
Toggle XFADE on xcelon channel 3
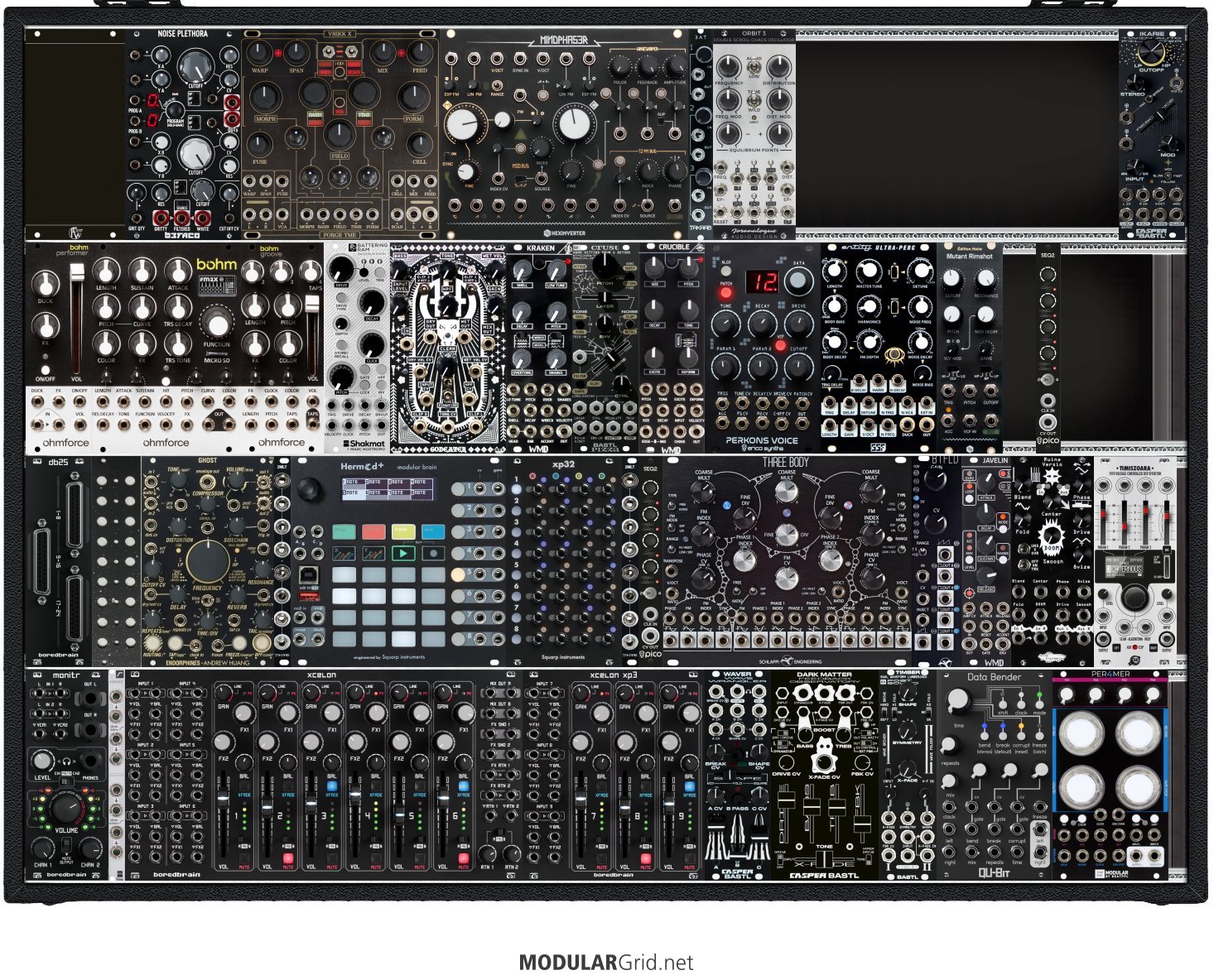pos(331,785)
